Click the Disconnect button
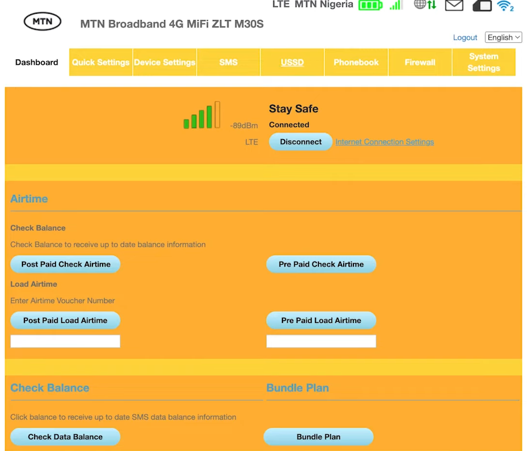 pos(300,142)
